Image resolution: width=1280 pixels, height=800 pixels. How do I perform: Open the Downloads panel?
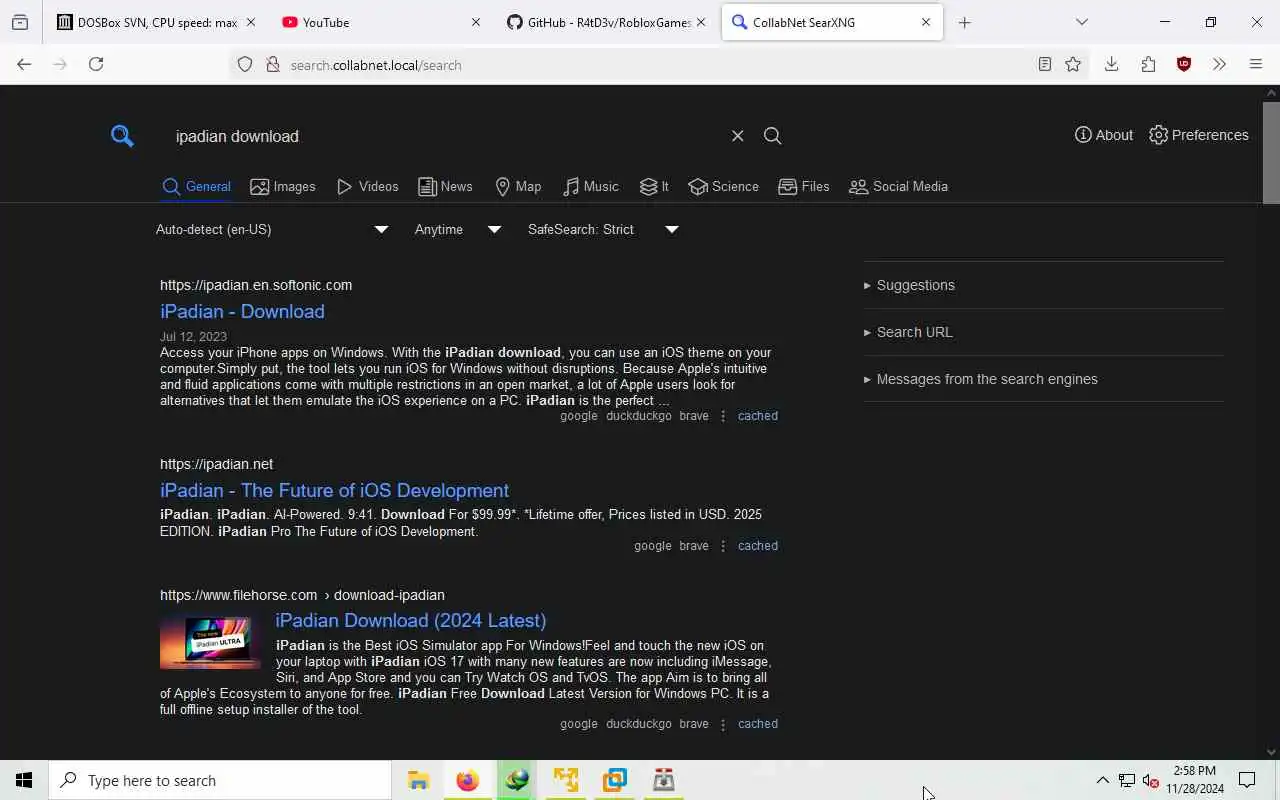1111,64
